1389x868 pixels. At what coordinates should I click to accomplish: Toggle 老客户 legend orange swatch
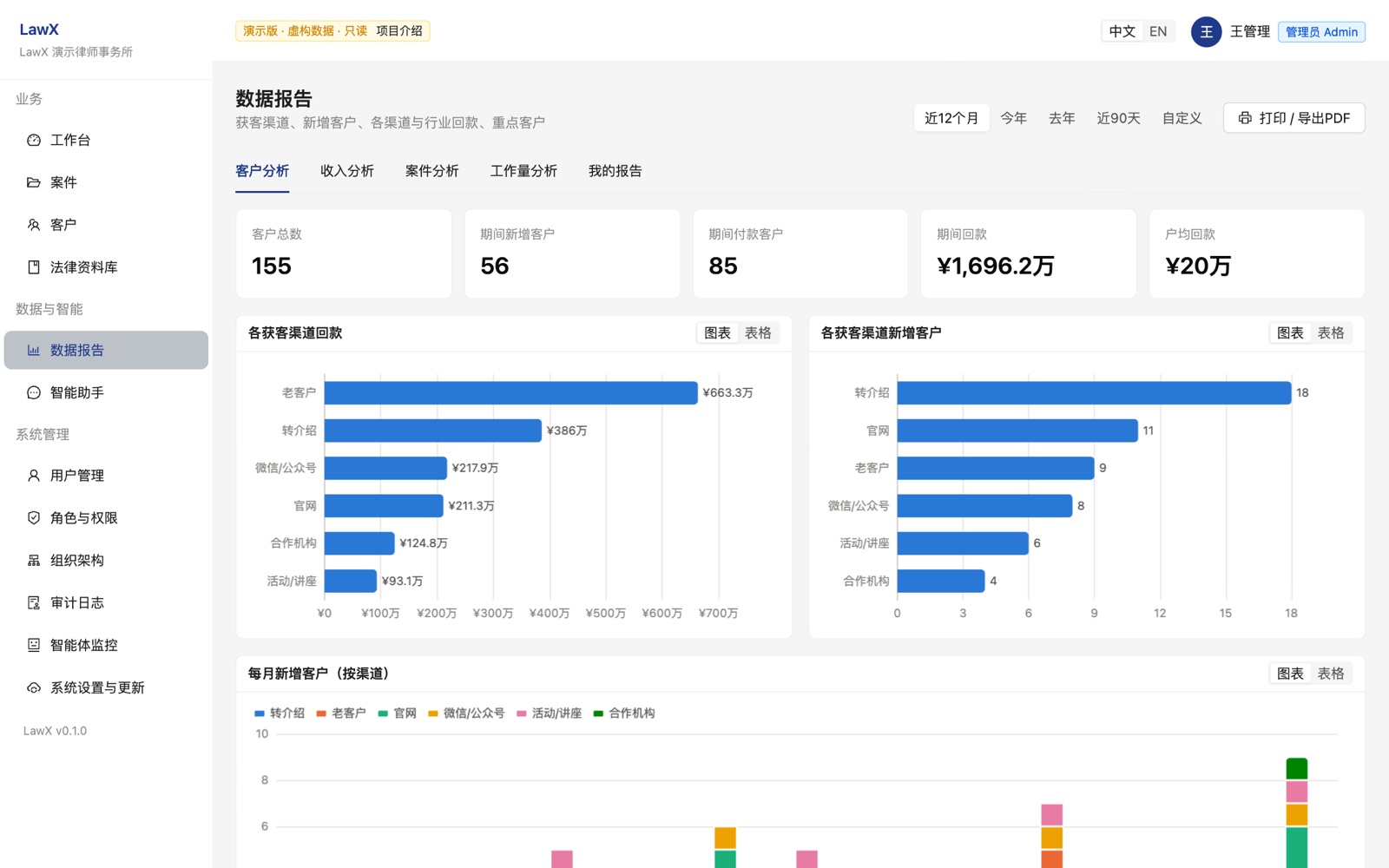click(321, 713)
